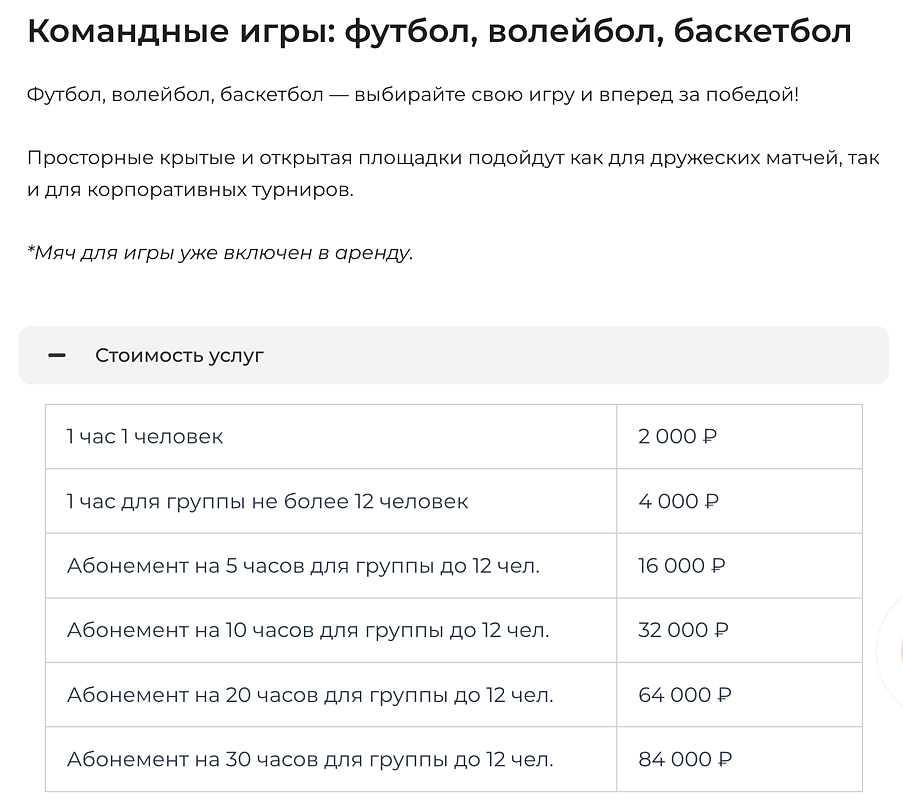
Task: Select the '1 час 1 человек' row
Action: pos(145,437)
